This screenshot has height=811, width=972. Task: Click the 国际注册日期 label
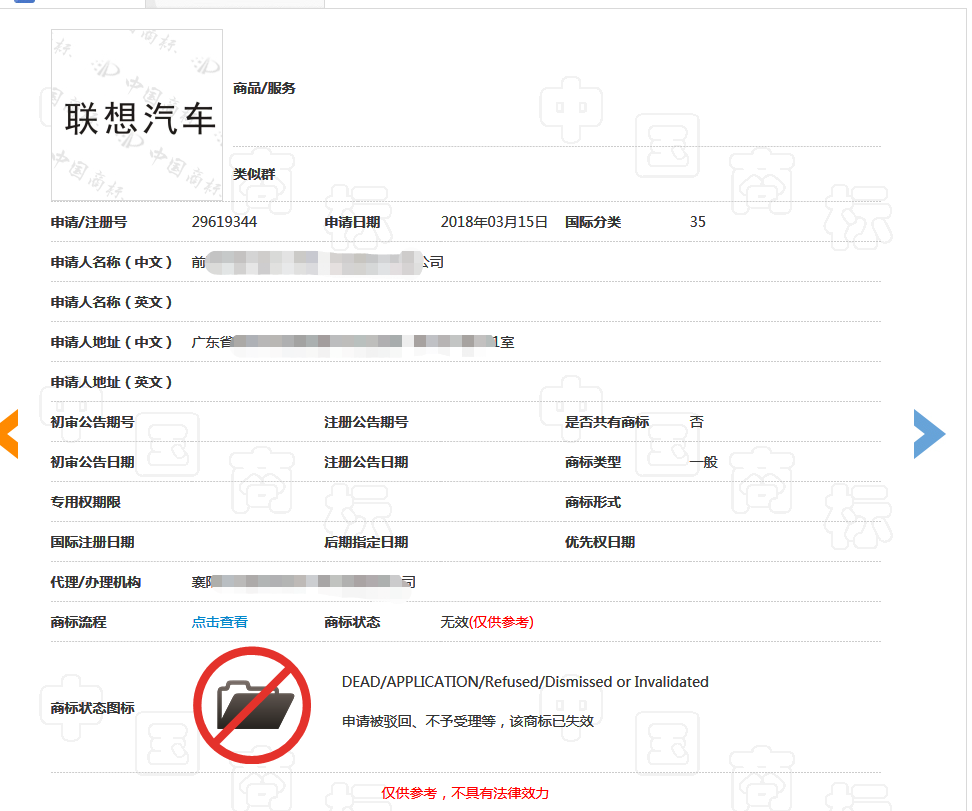(x=92, y=543)
